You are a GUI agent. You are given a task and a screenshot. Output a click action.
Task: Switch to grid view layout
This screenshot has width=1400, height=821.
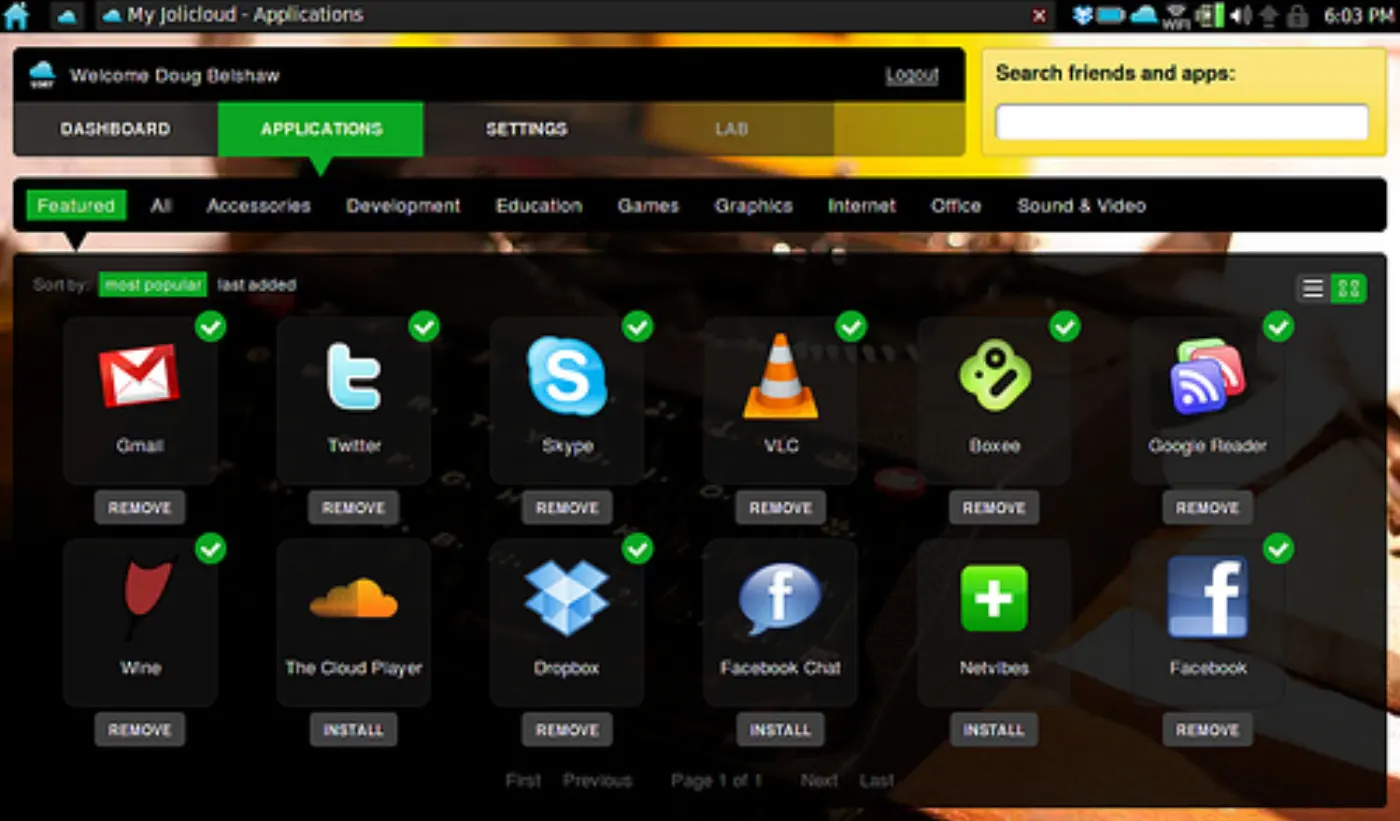click(1349, 289)
